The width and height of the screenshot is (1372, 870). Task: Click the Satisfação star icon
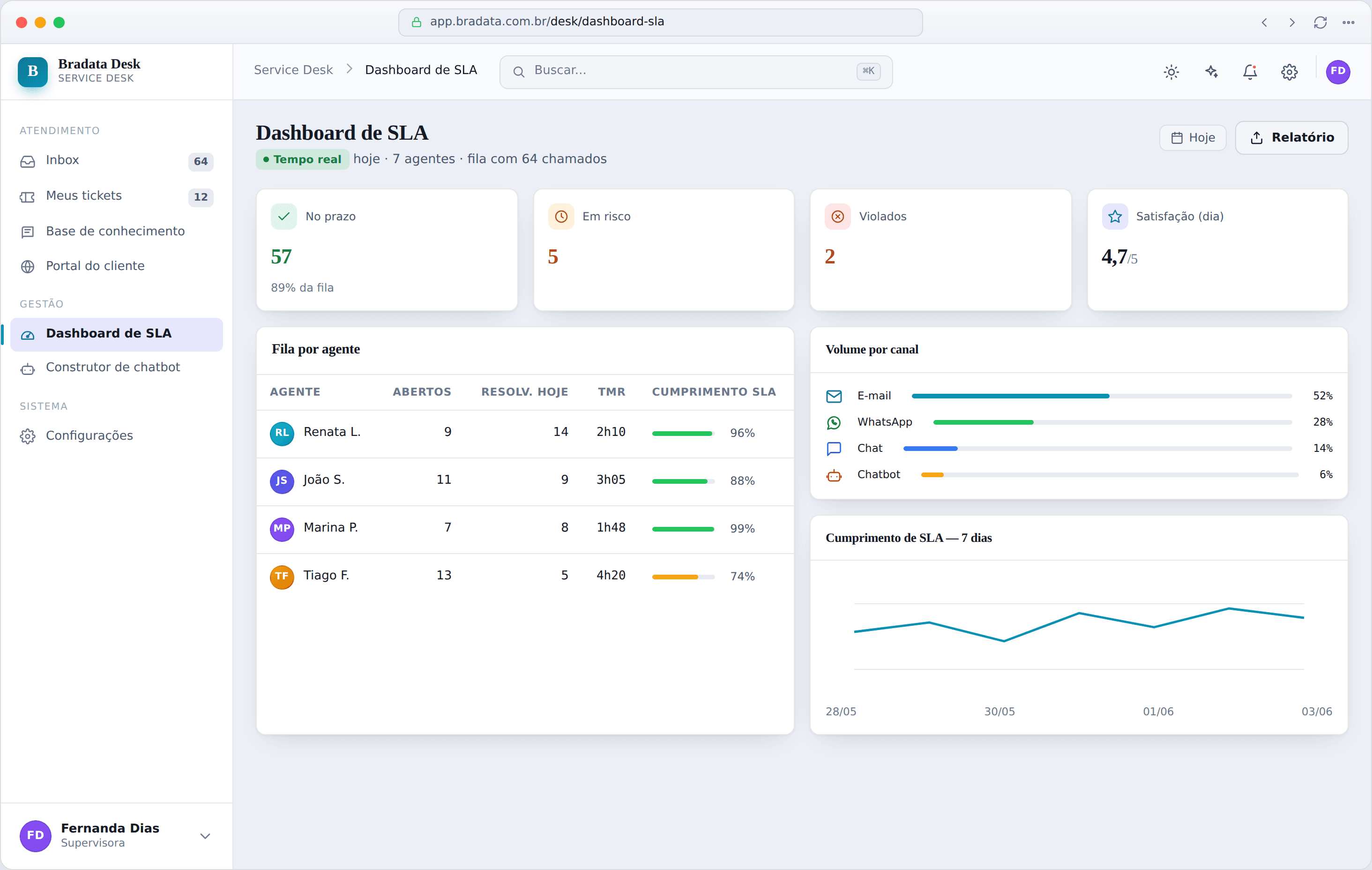coord(1114,216)
